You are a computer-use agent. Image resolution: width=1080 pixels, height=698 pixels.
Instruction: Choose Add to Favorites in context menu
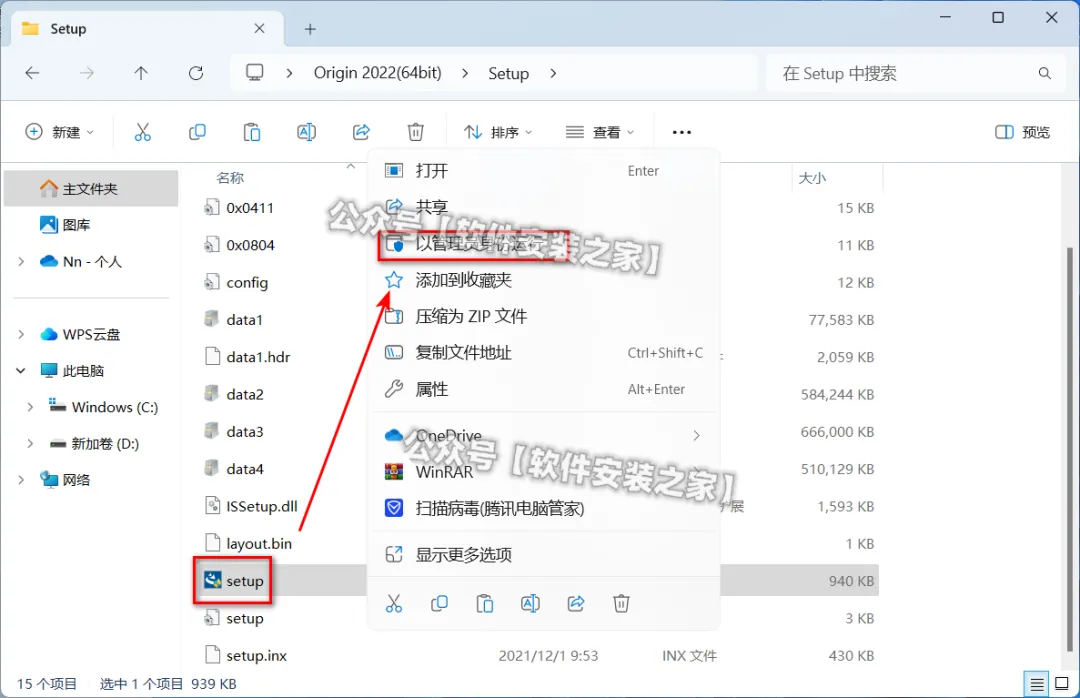point(545,280)
